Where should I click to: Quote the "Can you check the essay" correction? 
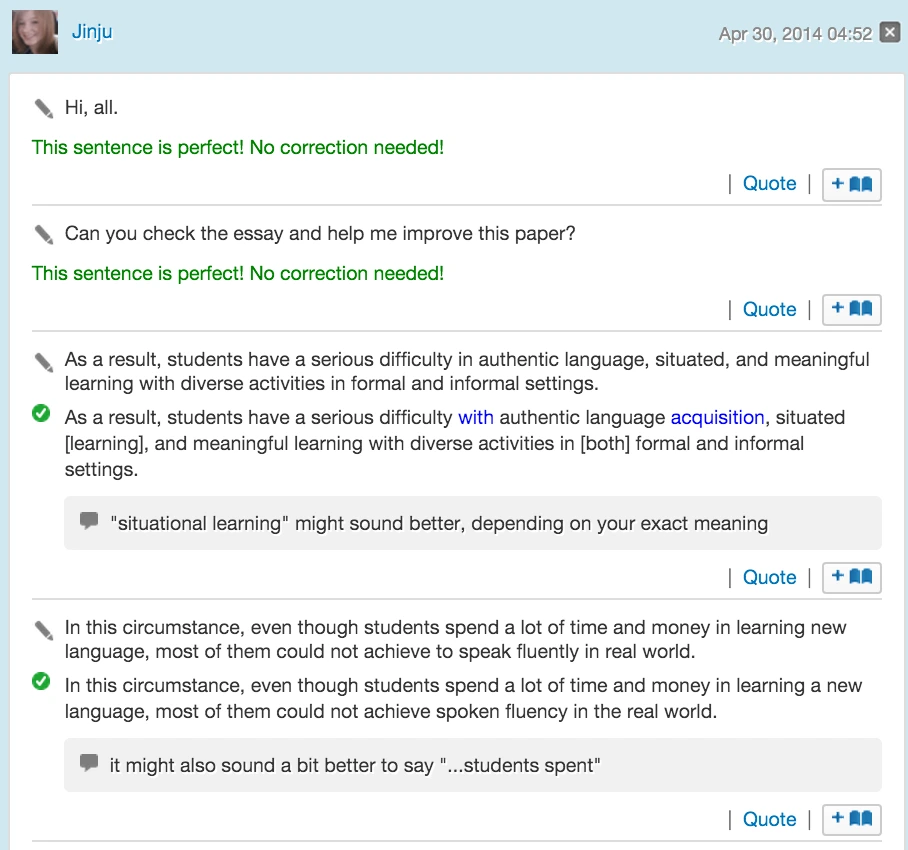point(769,310)
